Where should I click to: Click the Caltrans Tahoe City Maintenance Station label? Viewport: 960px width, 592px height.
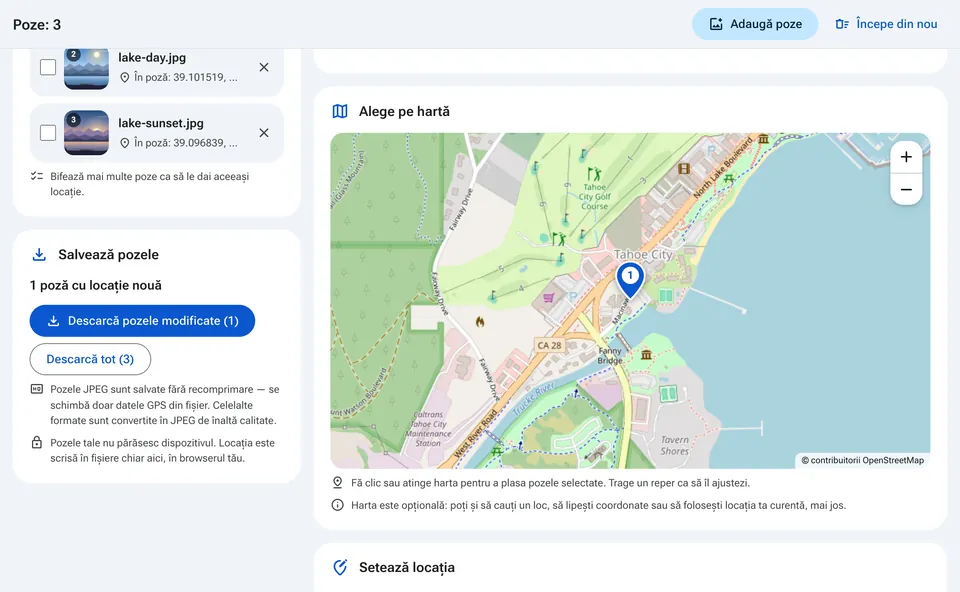pos(429,429)
